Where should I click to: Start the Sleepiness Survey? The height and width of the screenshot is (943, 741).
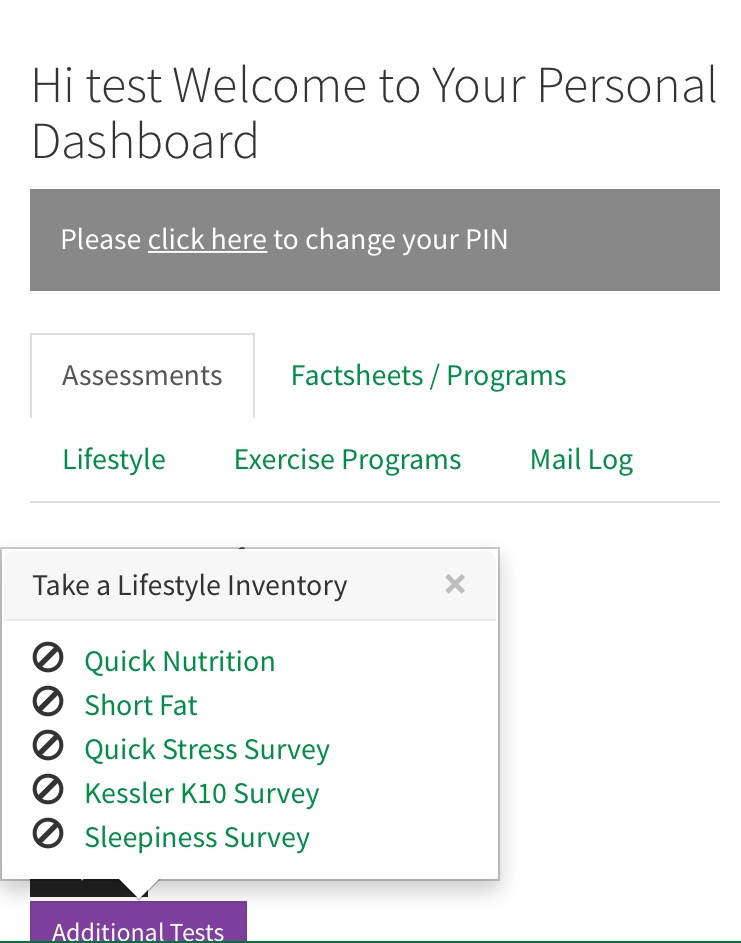click(x=197, y=837)
